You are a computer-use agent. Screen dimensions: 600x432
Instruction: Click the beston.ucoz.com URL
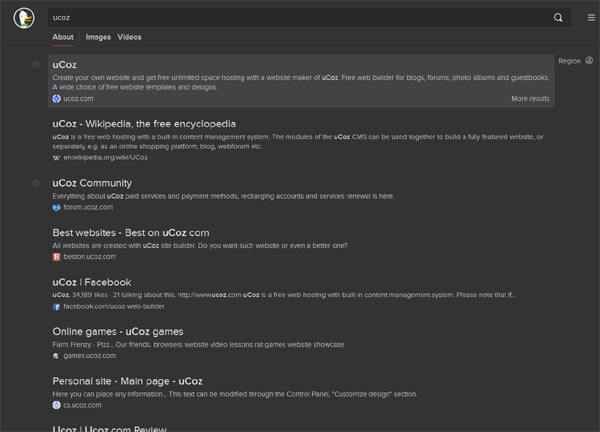point(90,257)
